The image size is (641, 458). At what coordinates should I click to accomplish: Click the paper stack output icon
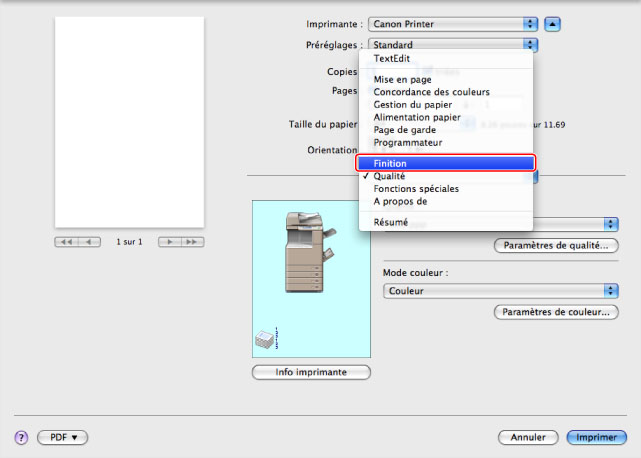tap(265, 340)
